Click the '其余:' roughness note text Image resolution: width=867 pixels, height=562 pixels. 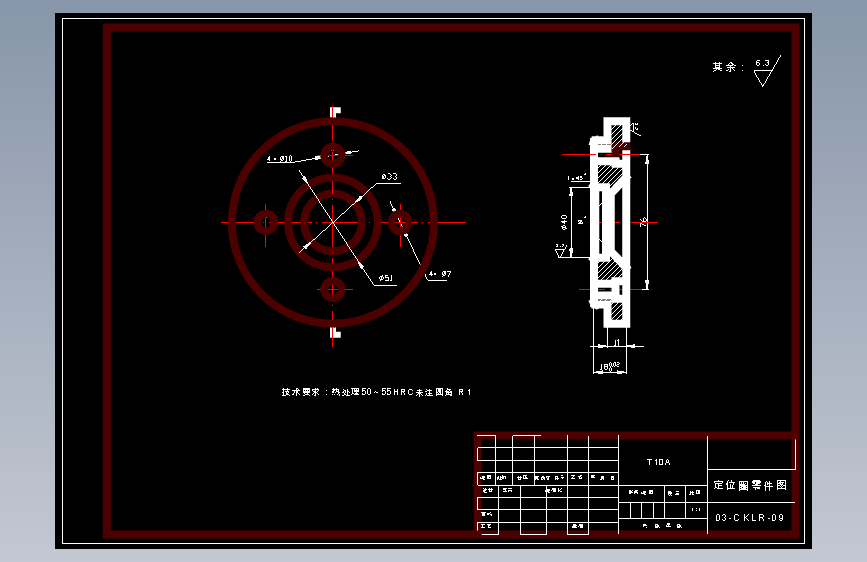(728, 67)
